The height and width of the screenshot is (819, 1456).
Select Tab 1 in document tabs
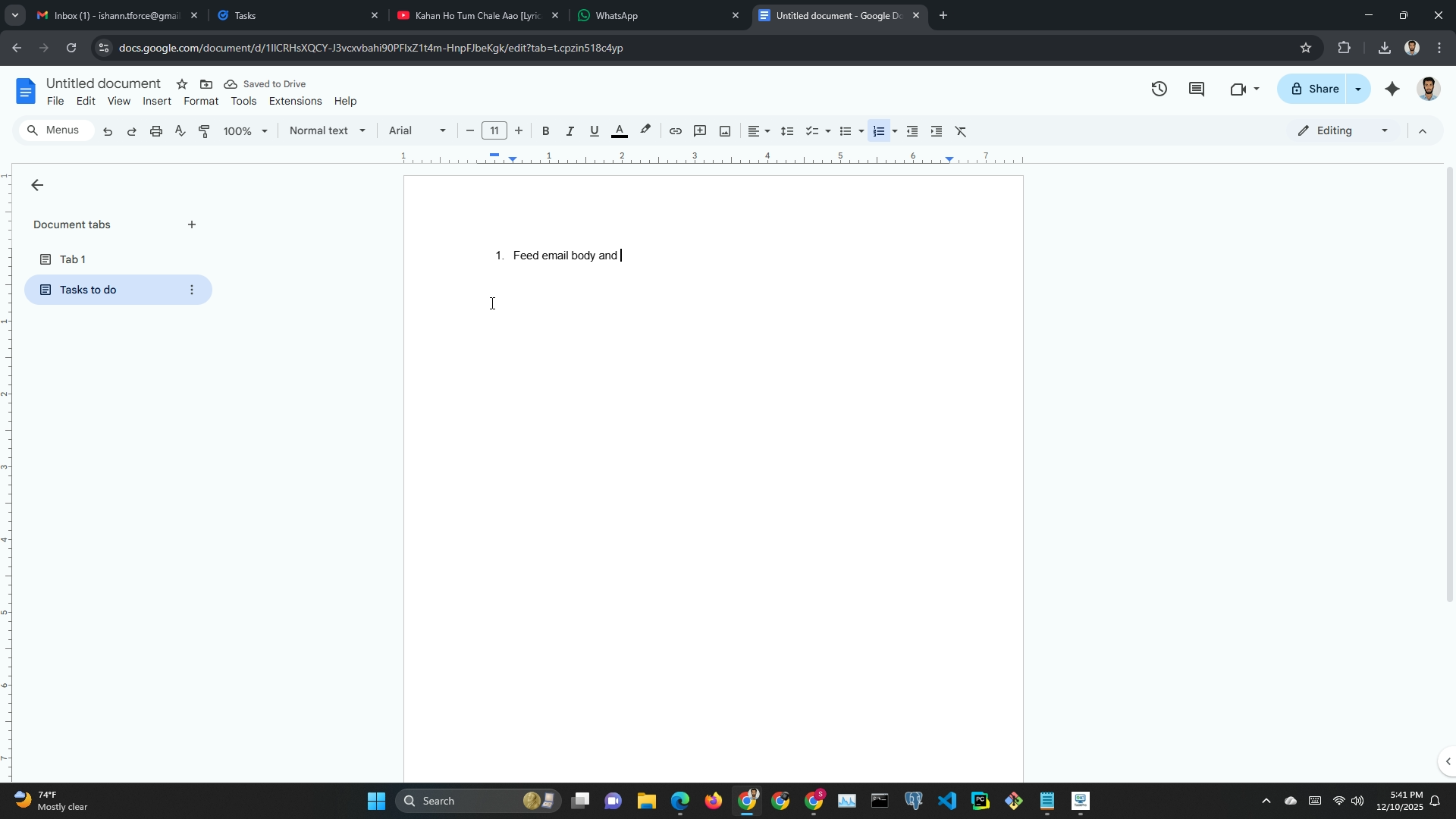tap(73, 259)
